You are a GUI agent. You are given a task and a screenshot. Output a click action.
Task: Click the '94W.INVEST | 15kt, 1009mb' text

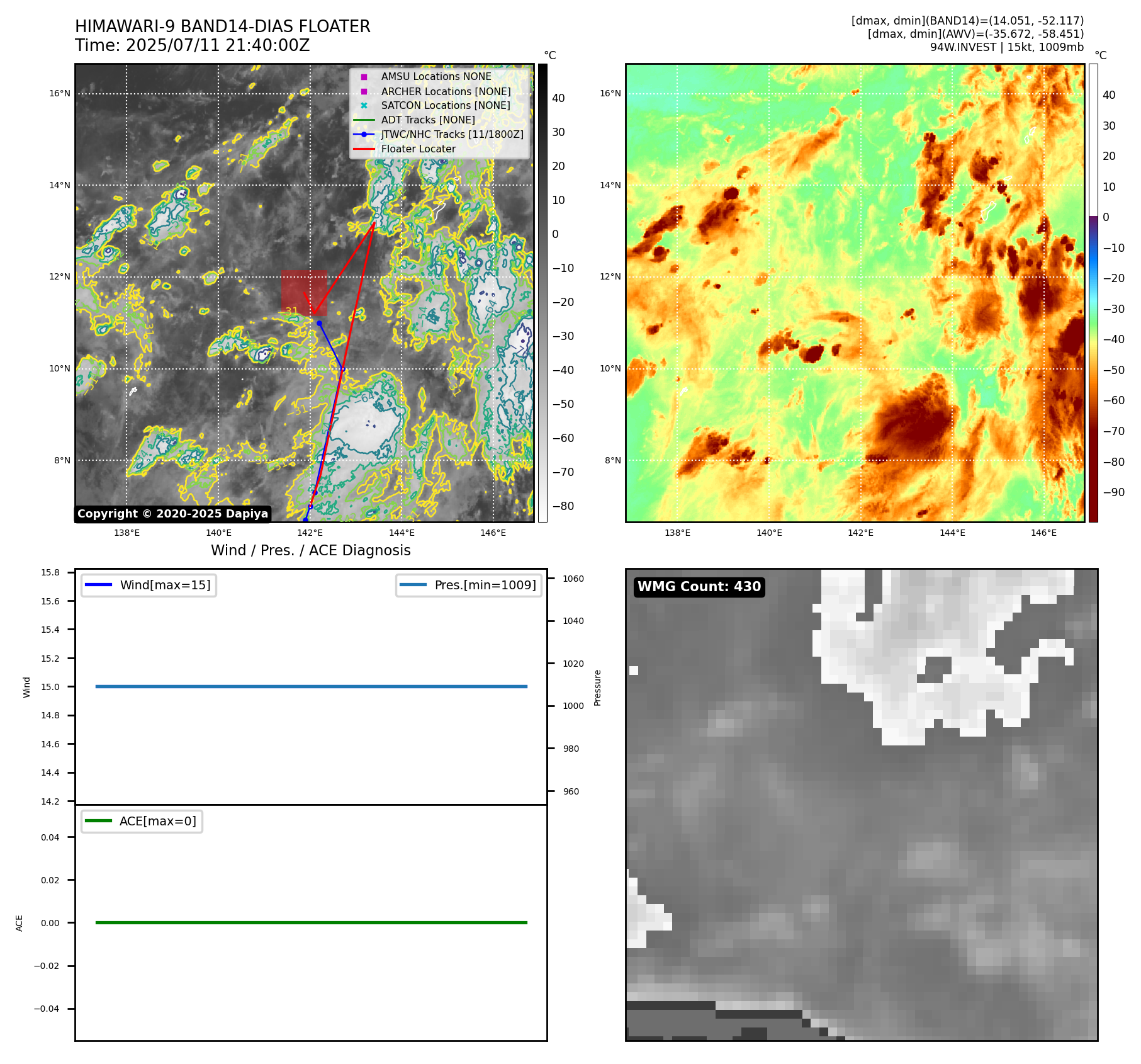click(1007, 47)
